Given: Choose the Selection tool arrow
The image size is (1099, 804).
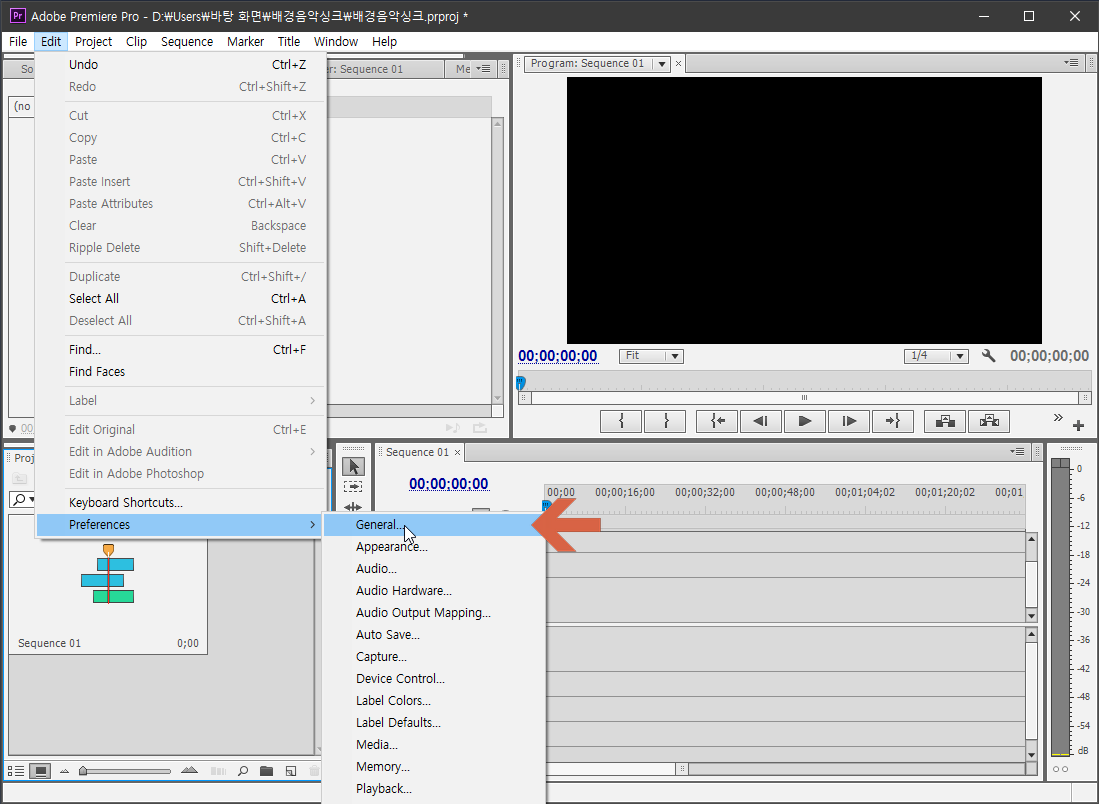Looking at the screenshot, I should point(353,466).
